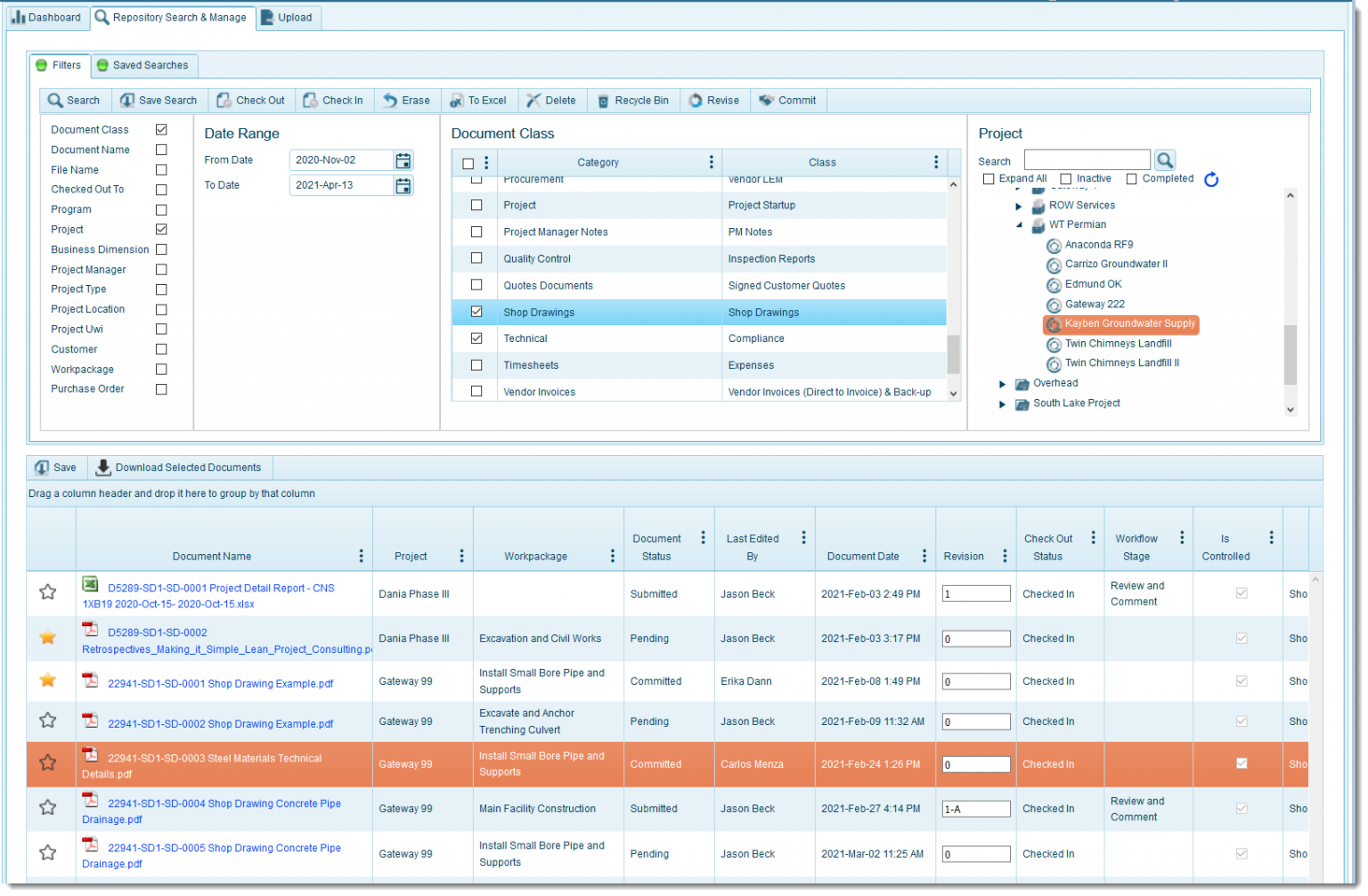Enable the Project Manager filter checkbox
This screenshot has width=1368, height=896.
tap(161, 269)
